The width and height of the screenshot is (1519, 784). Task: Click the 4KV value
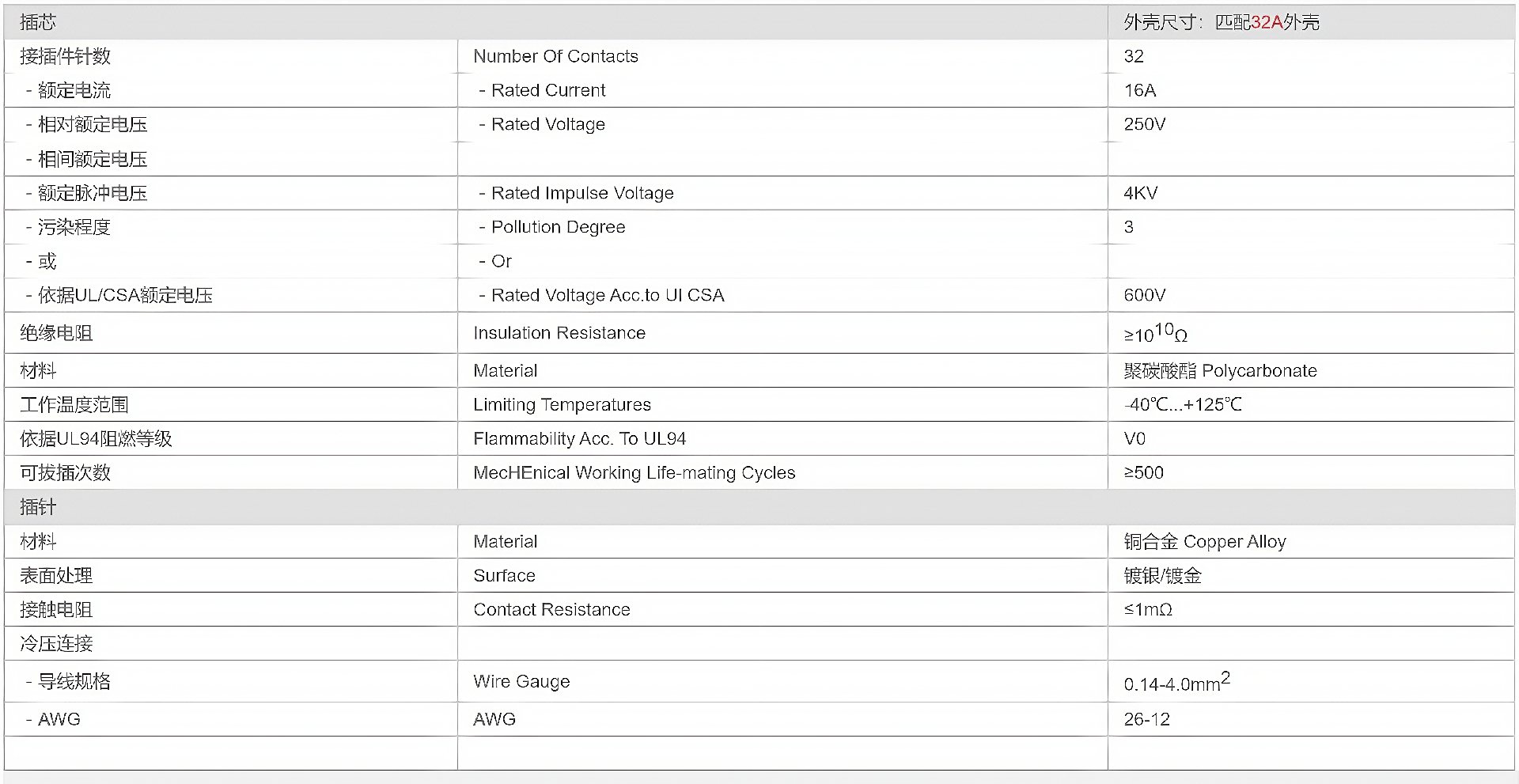pyautogui.click(x=1141, y=193)
